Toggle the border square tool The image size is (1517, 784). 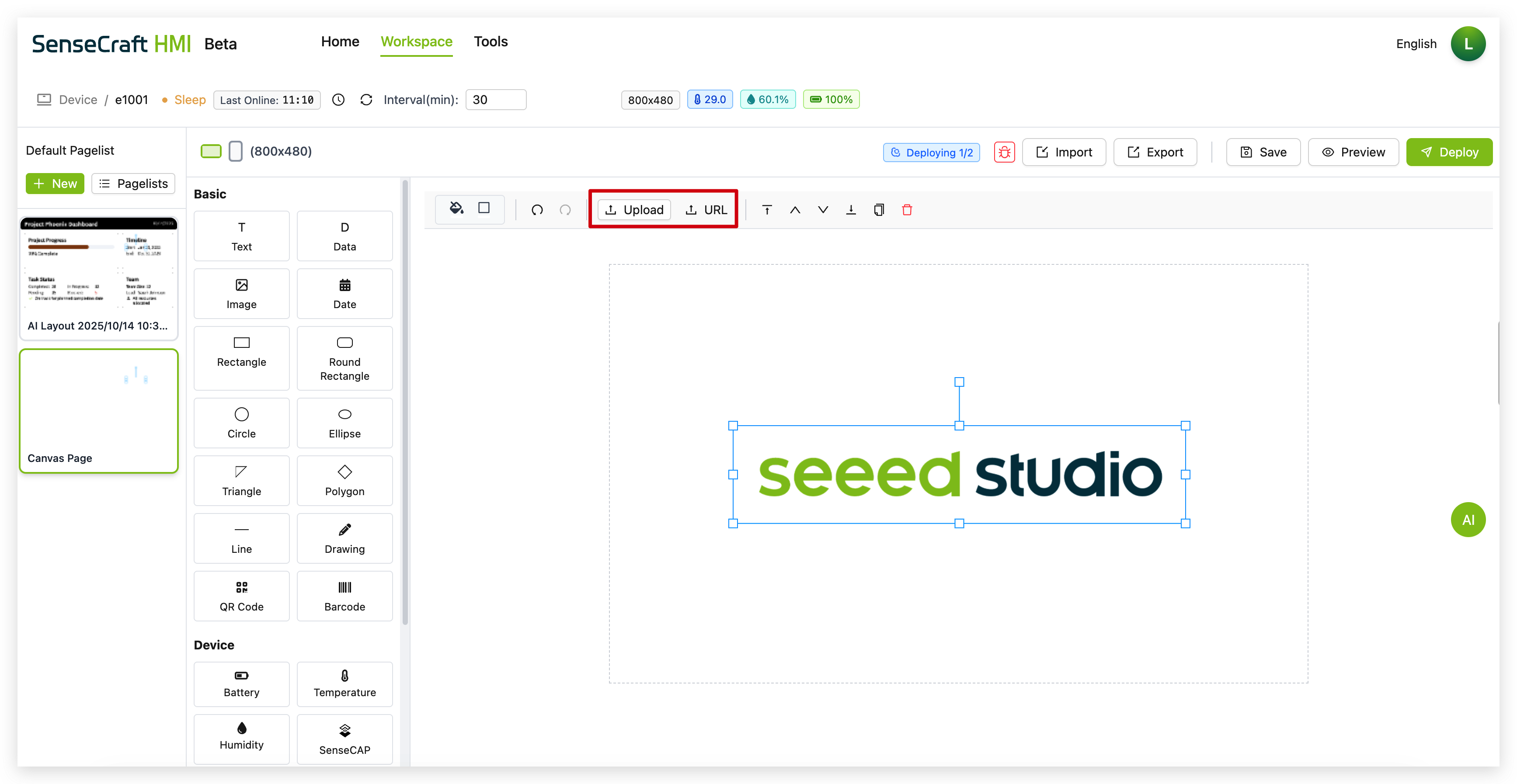[x=484, y=208]
